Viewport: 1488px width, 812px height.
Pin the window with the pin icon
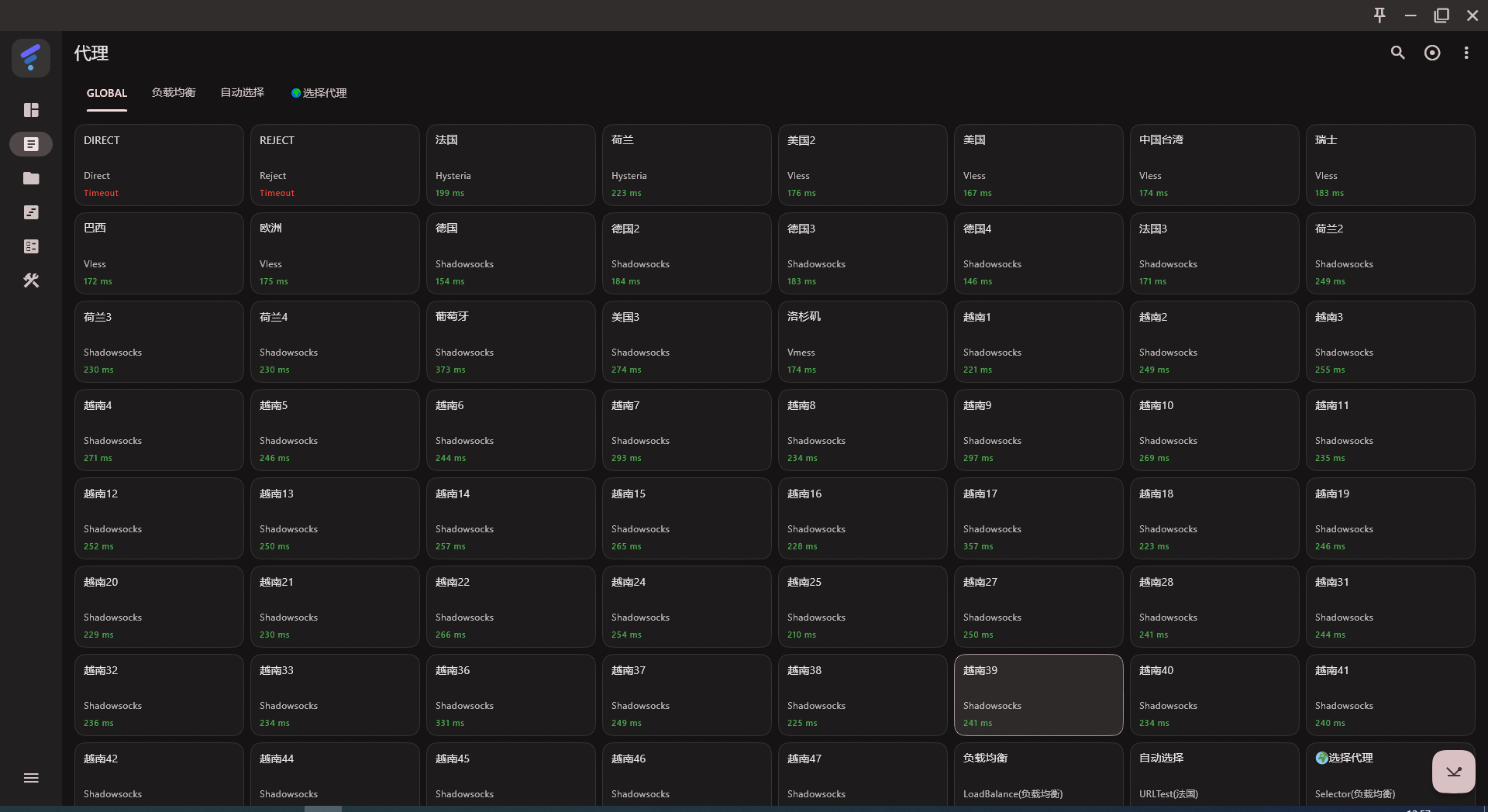(1379, 15)
